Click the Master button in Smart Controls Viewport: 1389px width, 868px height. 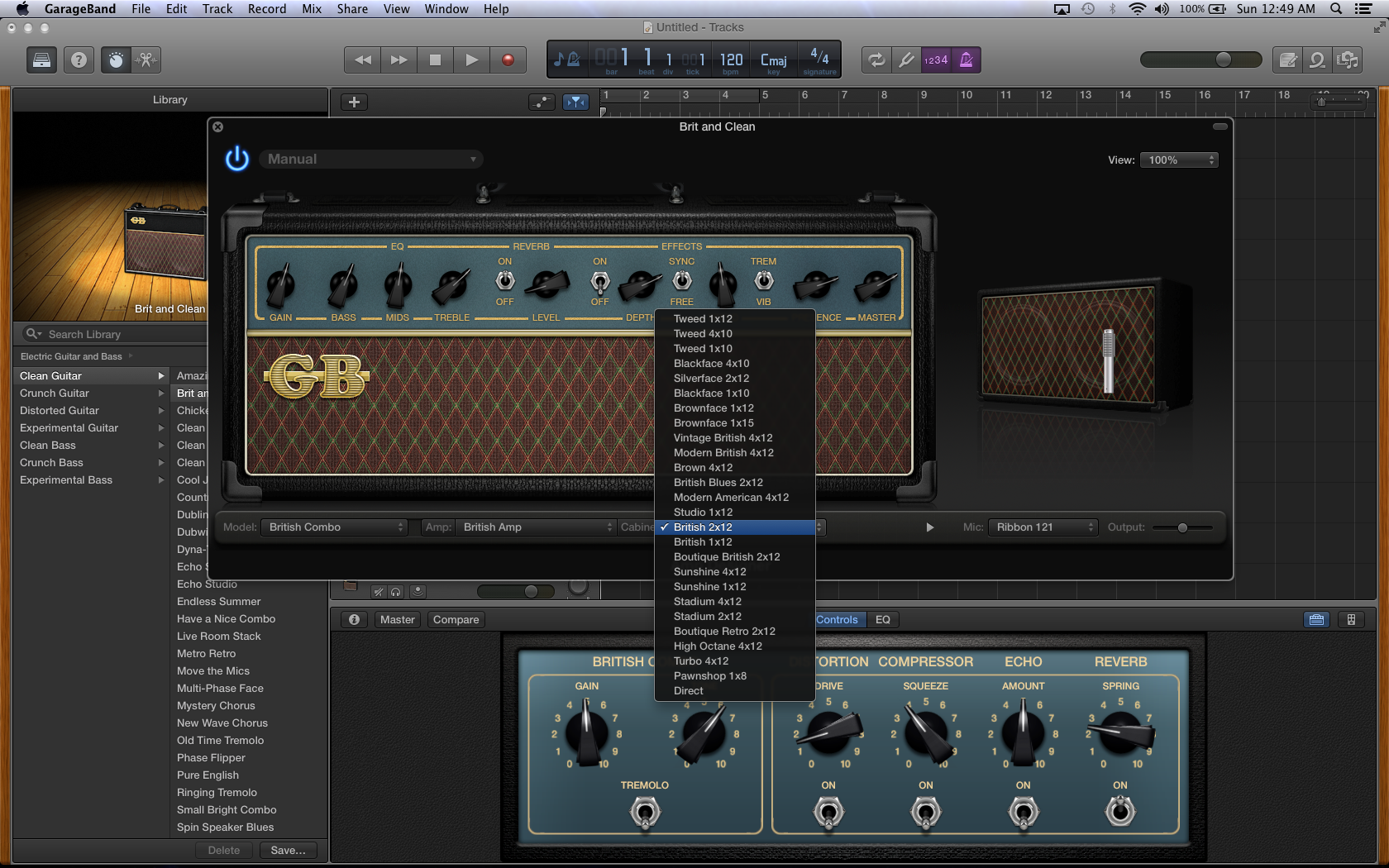click(397, 619)
